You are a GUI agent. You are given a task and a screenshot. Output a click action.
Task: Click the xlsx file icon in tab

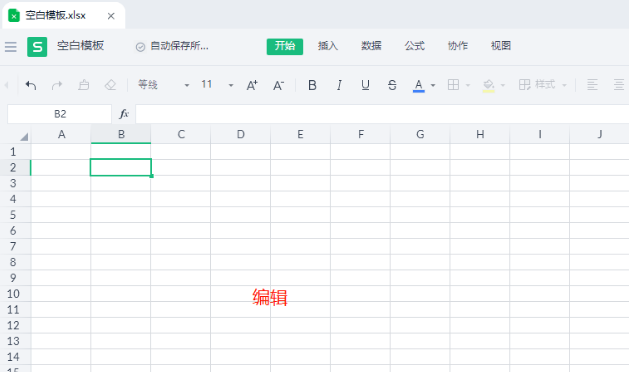14,16
